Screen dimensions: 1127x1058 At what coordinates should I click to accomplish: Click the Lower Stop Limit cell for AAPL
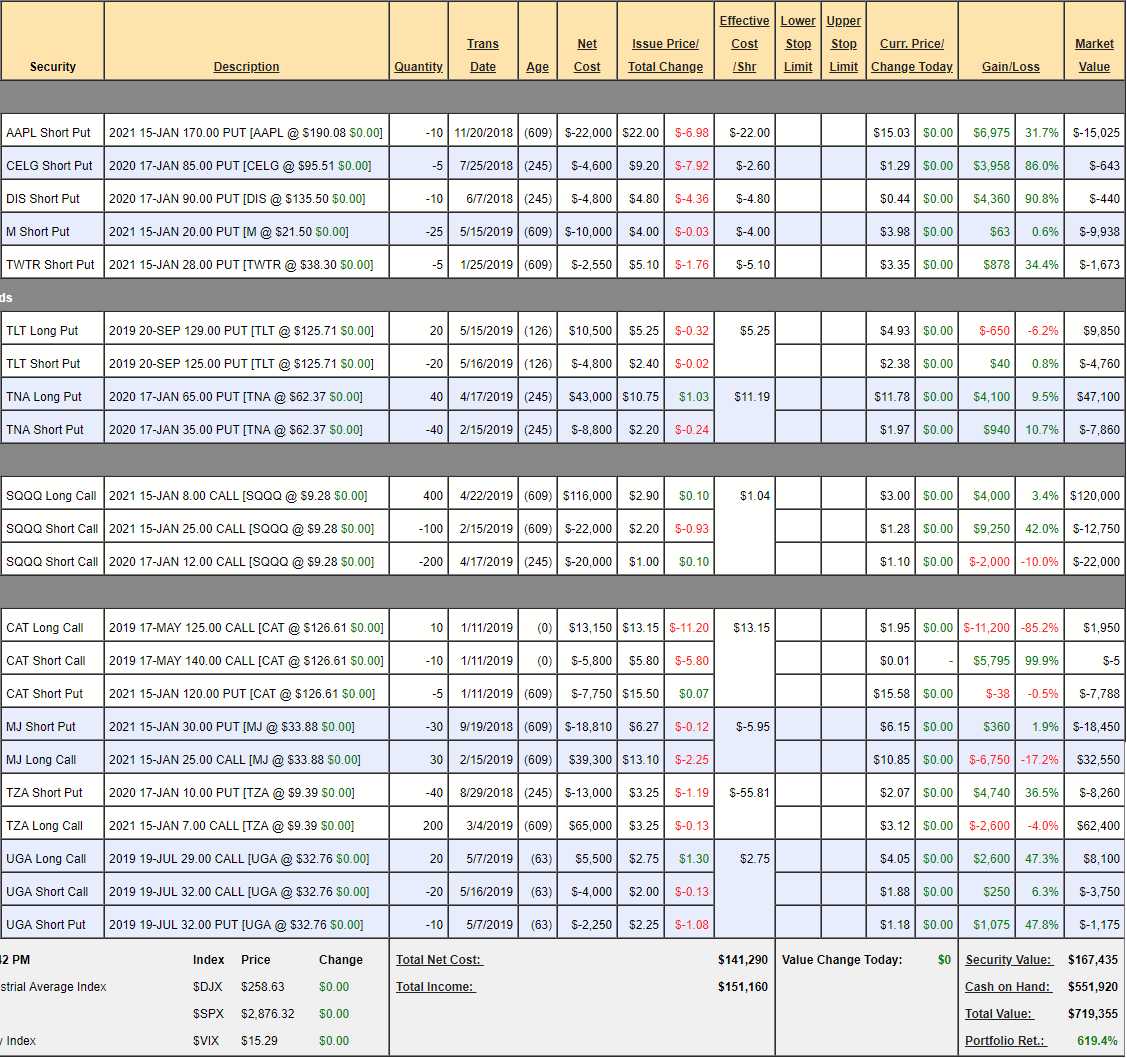798,133
